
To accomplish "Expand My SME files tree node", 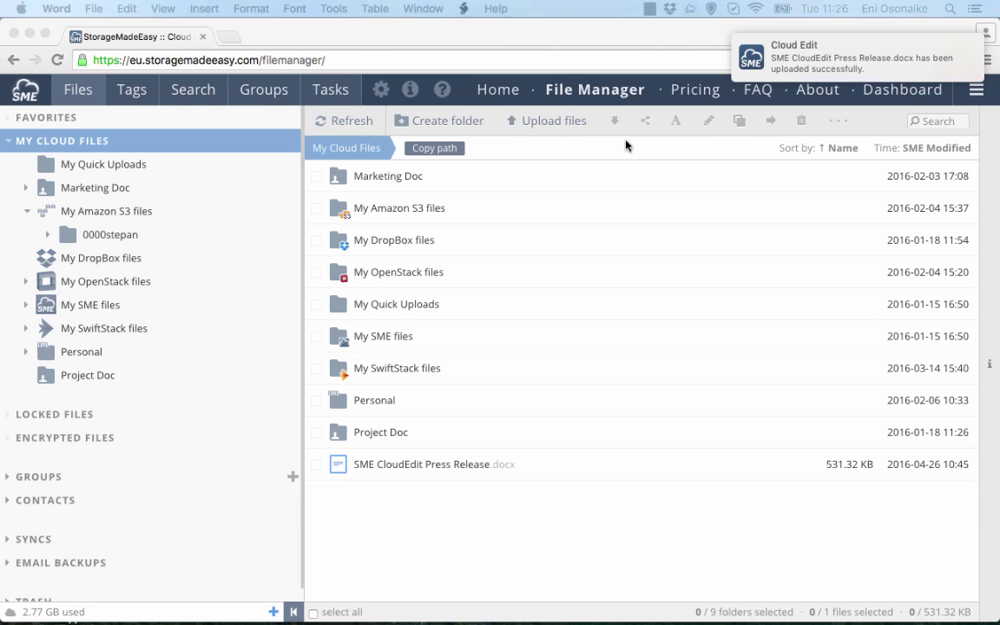I will tap(26, 305).
